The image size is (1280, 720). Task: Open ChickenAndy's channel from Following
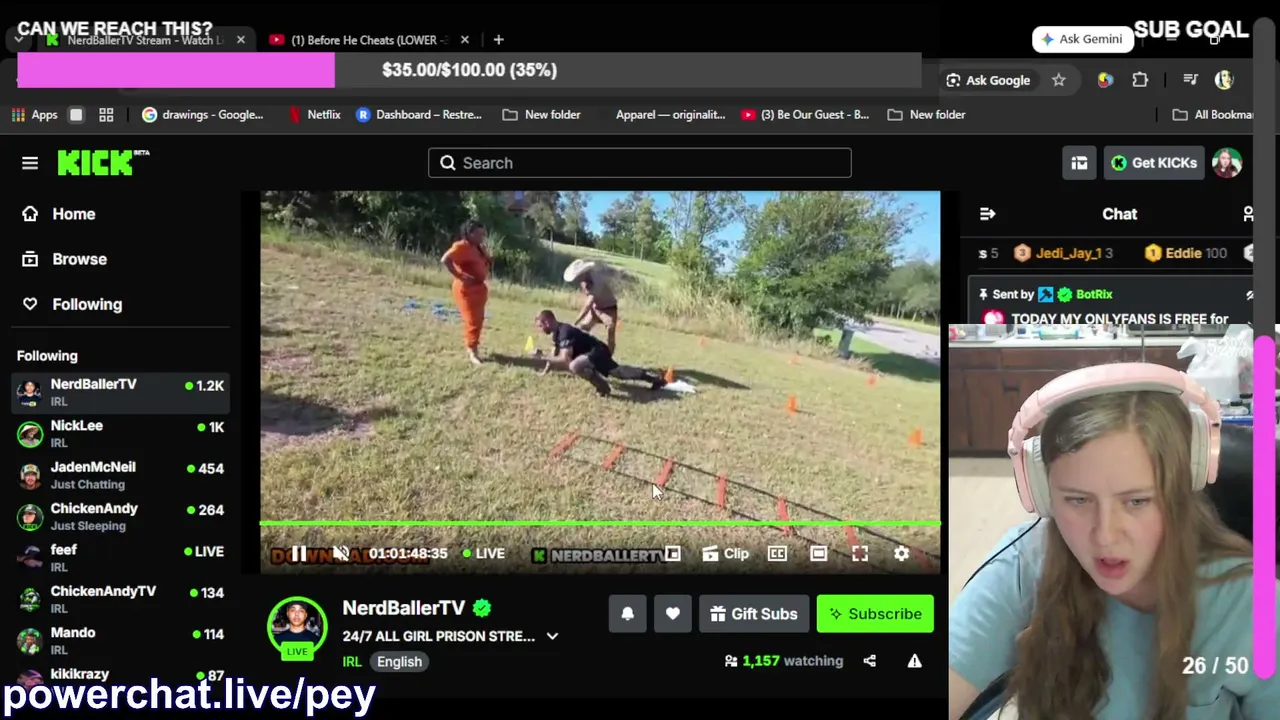pos(120,517)
